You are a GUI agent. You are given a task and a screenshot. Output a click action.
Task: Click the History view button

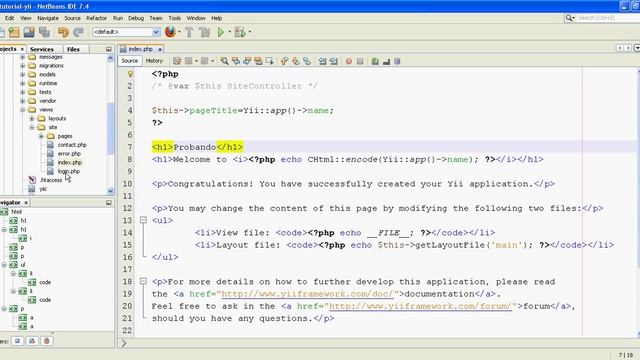[x=154, y=61]
